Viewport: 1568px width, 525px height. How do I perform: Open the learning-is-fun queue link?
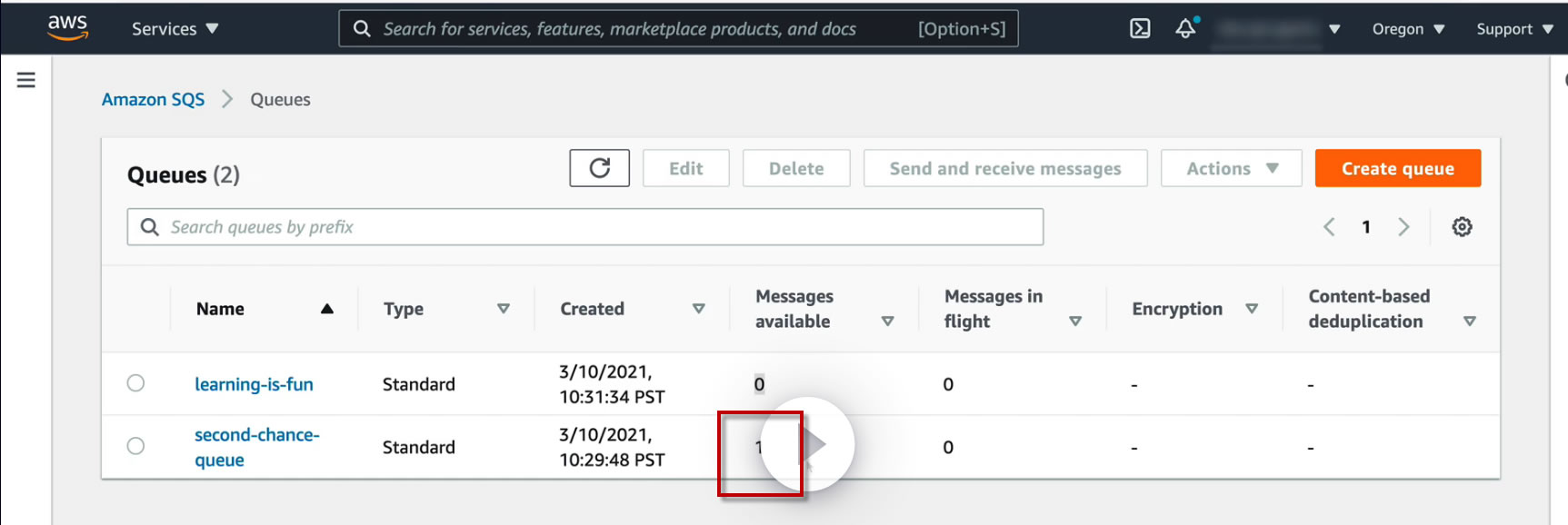[x=254, y=384]
